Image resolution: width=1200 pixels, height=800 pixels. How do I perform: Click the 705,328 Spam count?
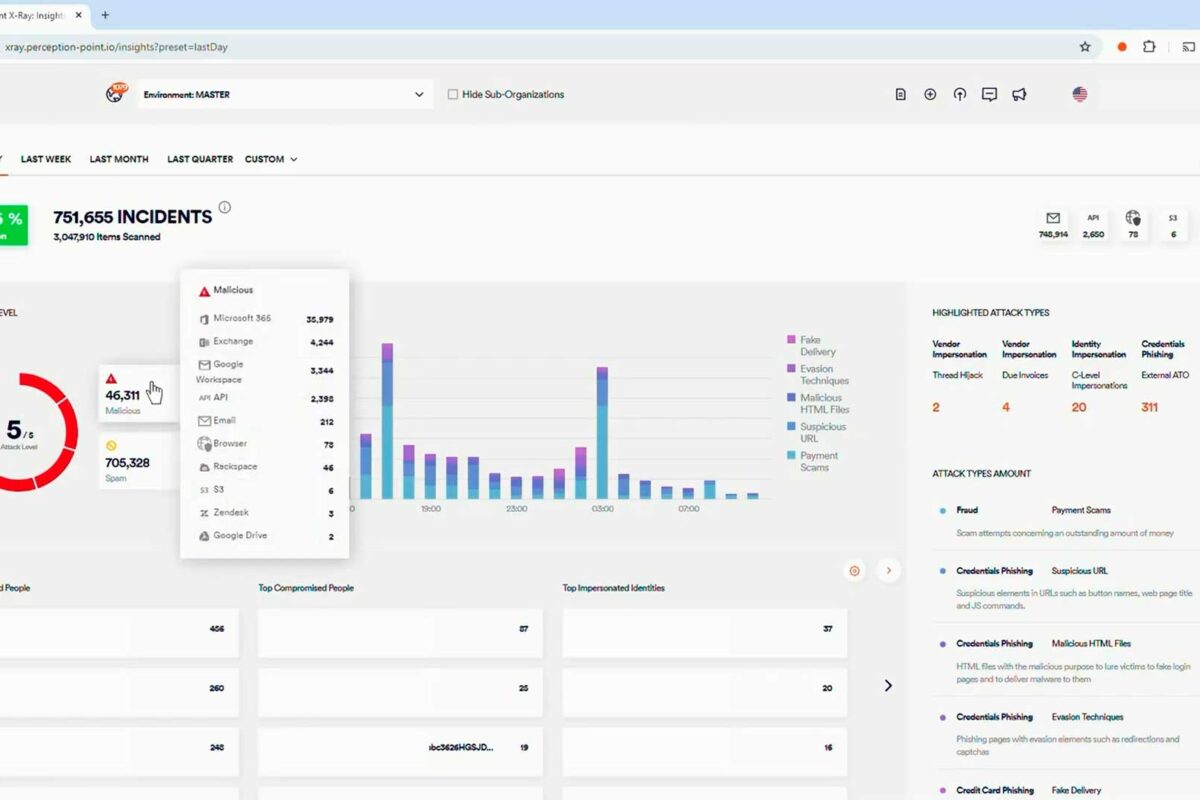pyautogui.click(x=127, y=462)
